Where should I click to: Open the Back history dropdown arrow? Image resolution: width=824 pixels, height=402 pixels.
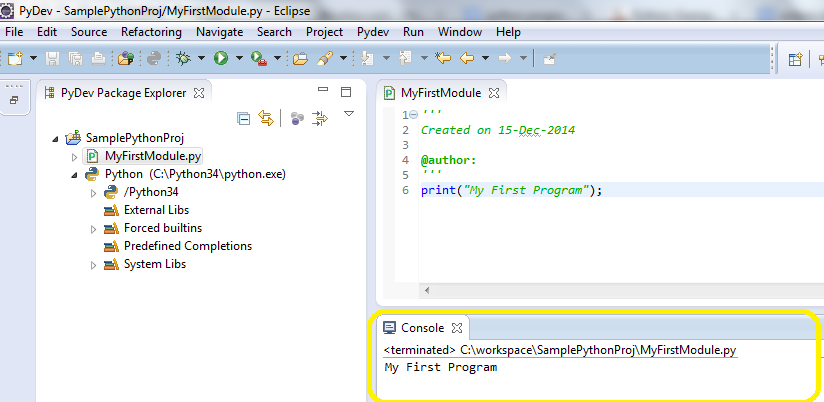click(x=485, y=58)
